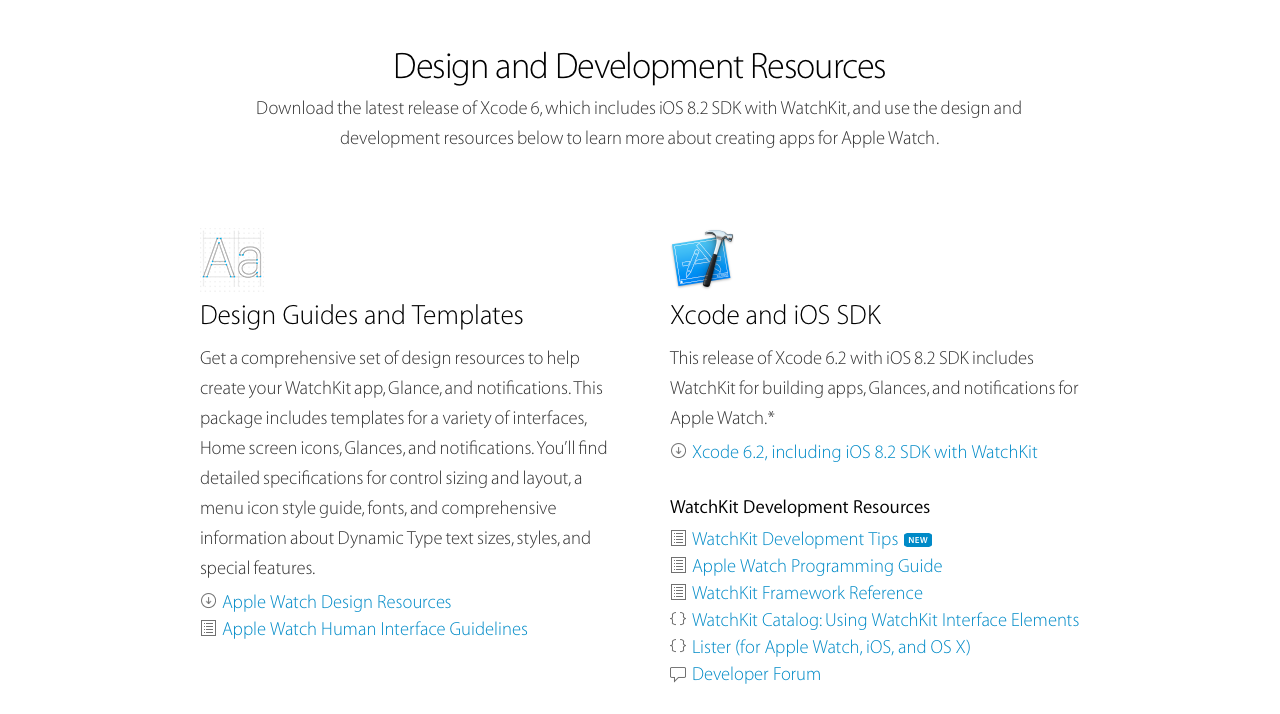Open WatchKit Catalog interface elements sample link
1280x714 pixels.
(885, 620)
